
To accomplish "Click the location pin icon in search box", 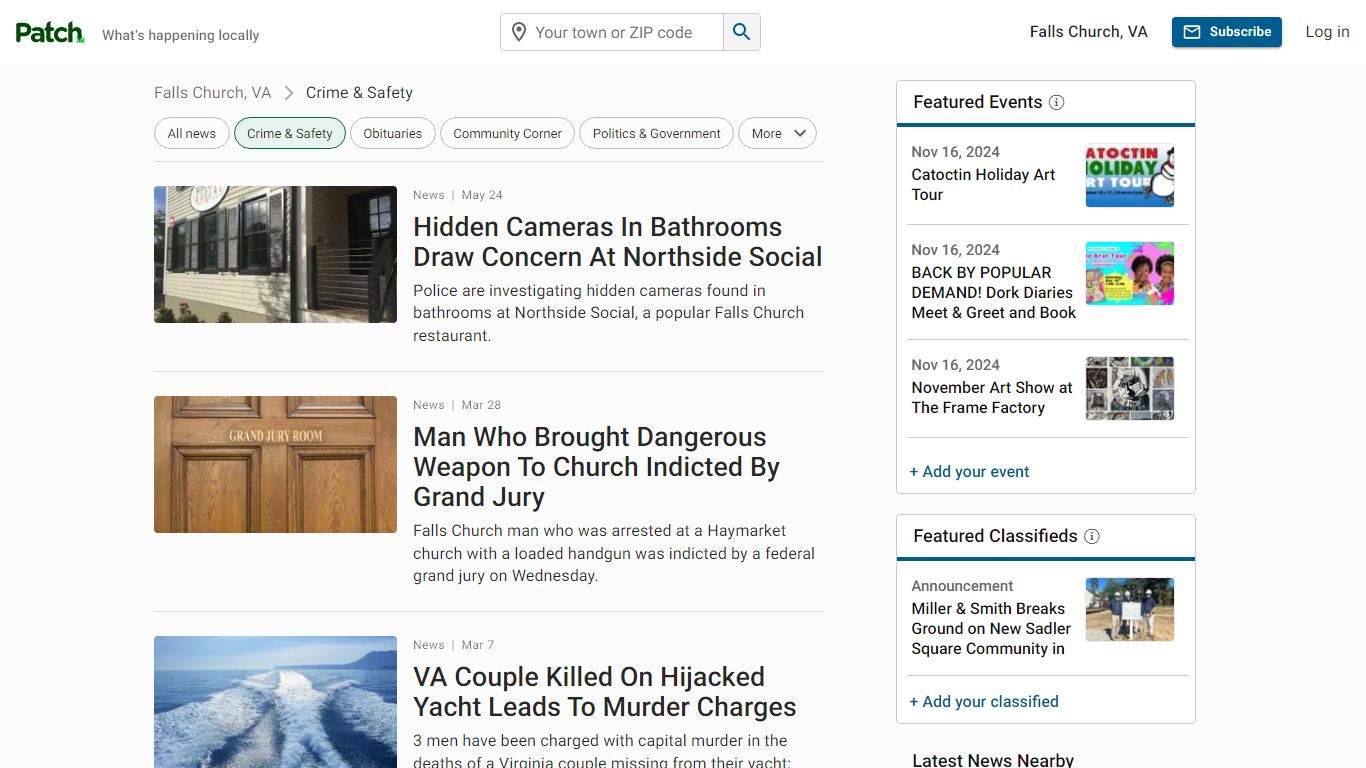I will (x=518, y=32).
